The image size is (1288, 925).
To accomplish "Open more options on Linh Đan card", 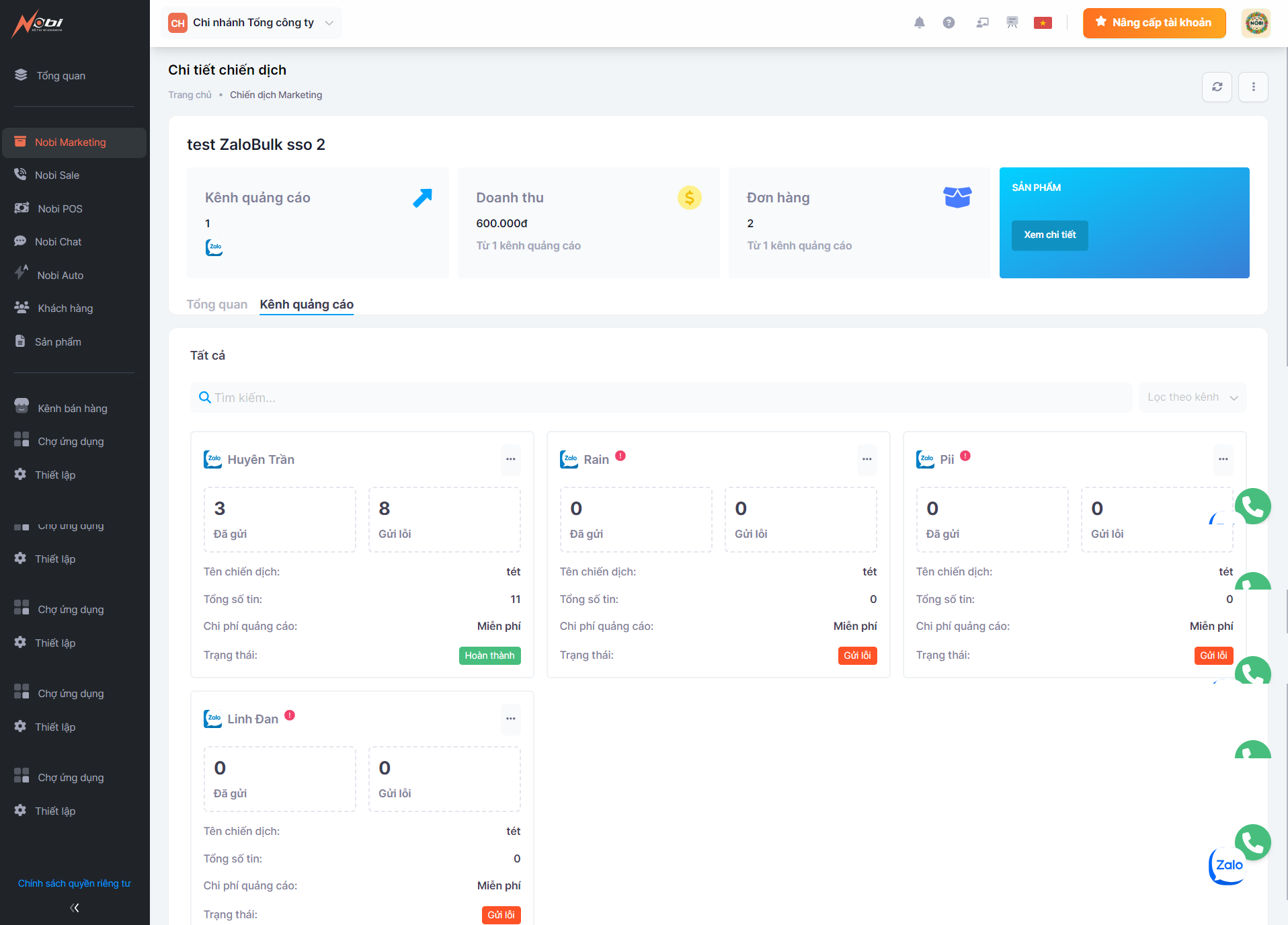I will [x=511, y=719].
